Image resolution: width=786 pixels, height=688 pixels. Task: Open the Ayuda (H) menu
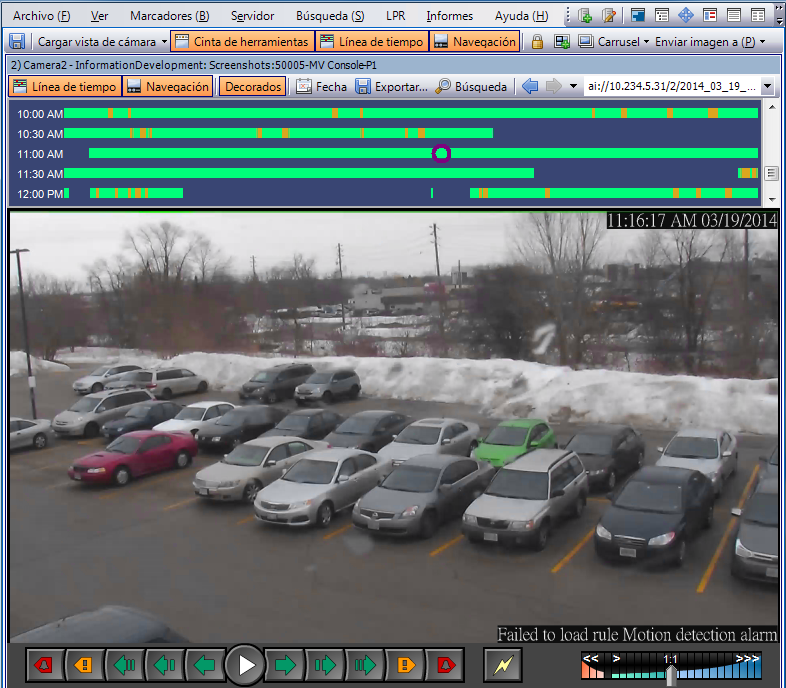pos(521,16)
